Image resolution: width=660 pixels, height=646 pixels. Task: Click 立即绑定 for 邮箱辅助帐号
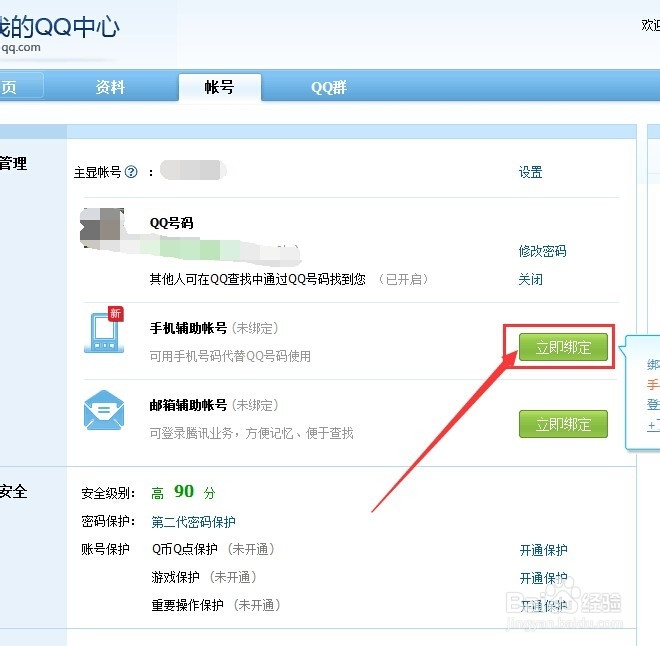click(563, 424)
